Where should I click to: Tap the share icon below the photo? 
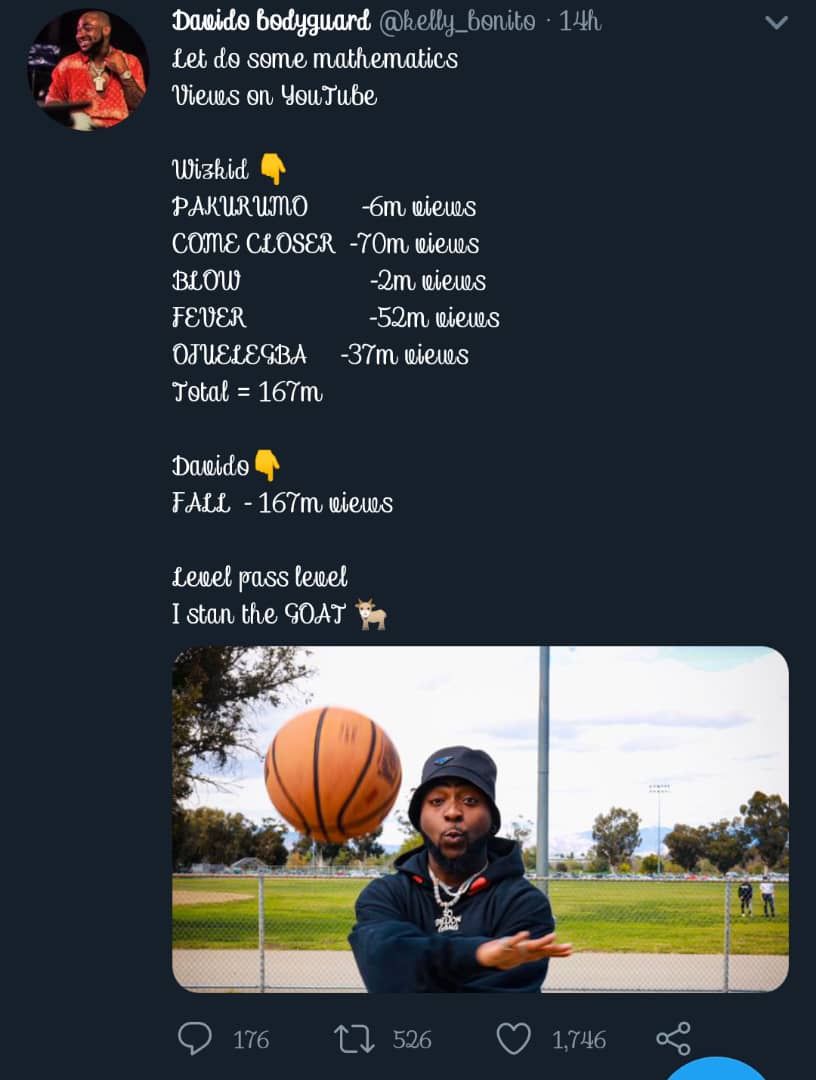(x=673, y=1039)
